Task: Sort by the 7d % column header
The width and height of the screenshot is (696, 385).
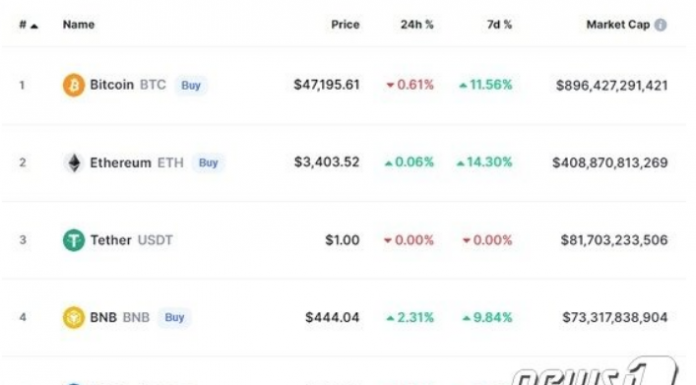Action: tap(499, 24)
